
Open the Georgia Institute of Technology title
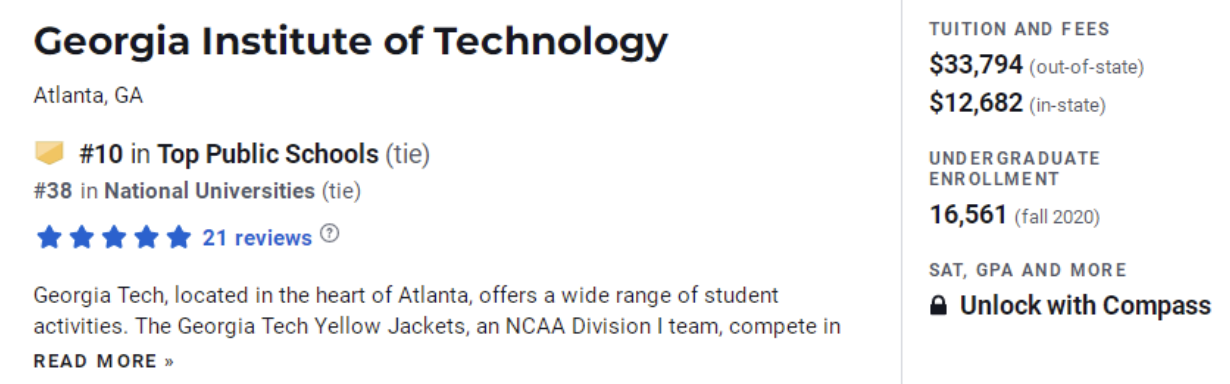(x=351, y=41)
